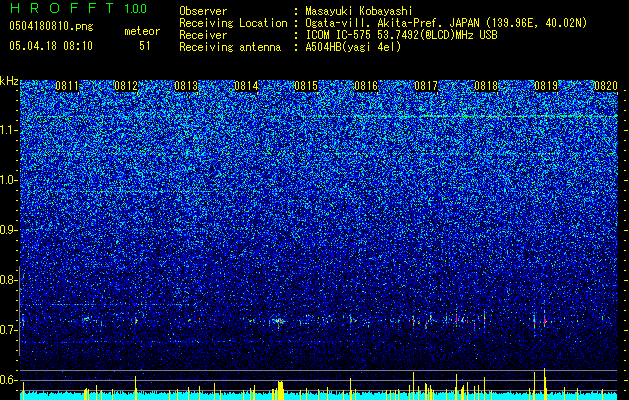
Task: Click the 0816 time marker
Action: point(366,86)
